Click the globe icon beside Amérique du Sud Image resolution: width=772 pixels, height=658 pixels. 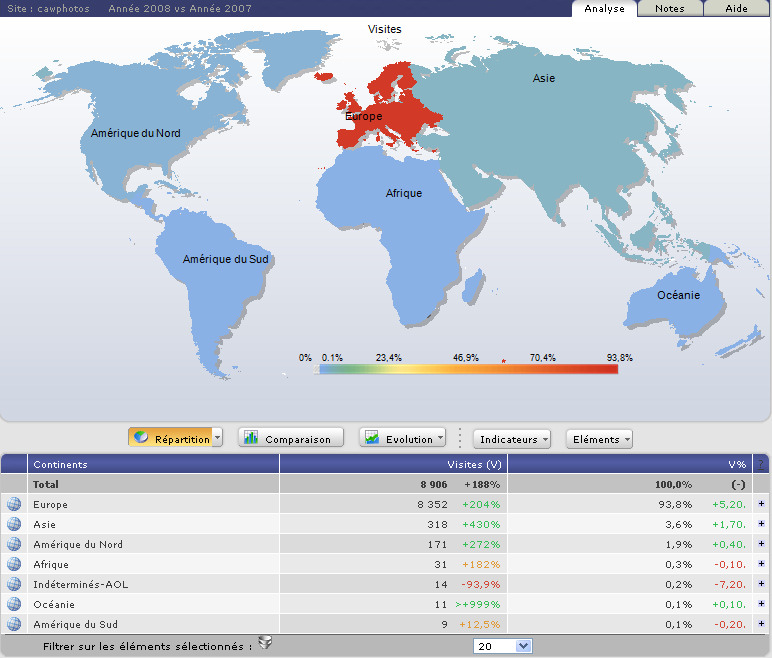[14, 624]
